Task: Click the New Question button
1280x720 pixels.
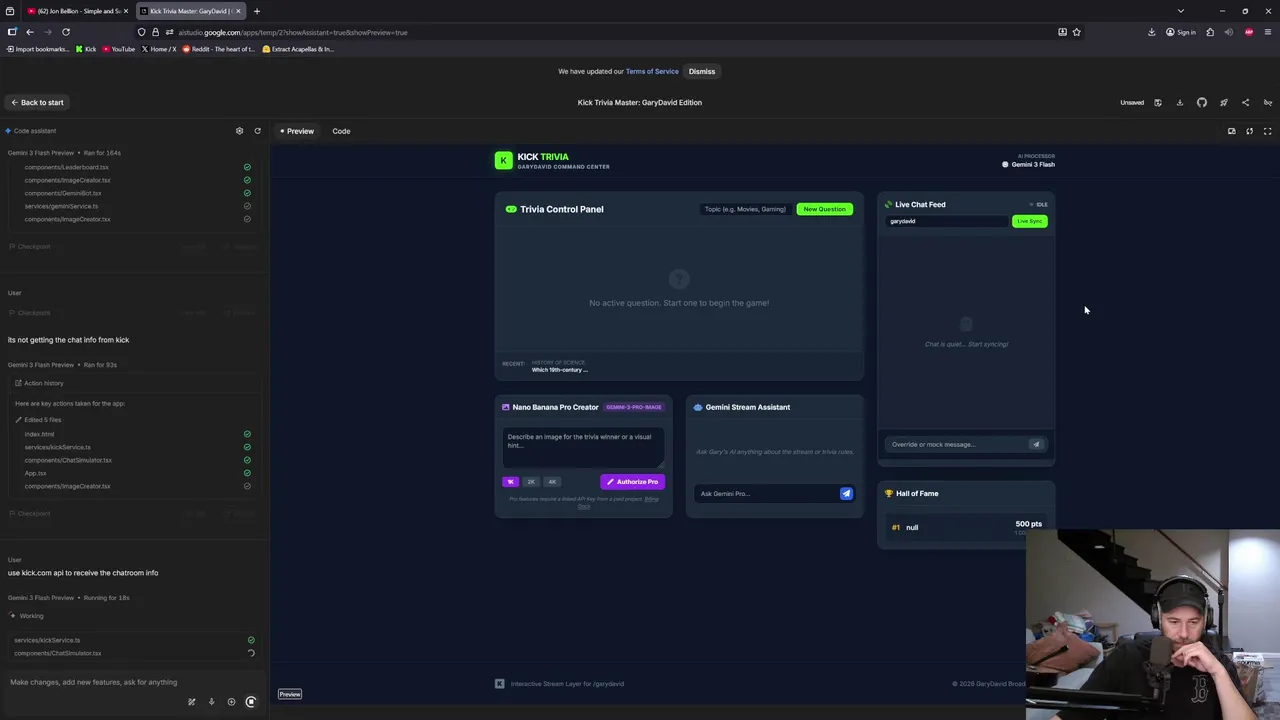Action: [x=824, y=209]
